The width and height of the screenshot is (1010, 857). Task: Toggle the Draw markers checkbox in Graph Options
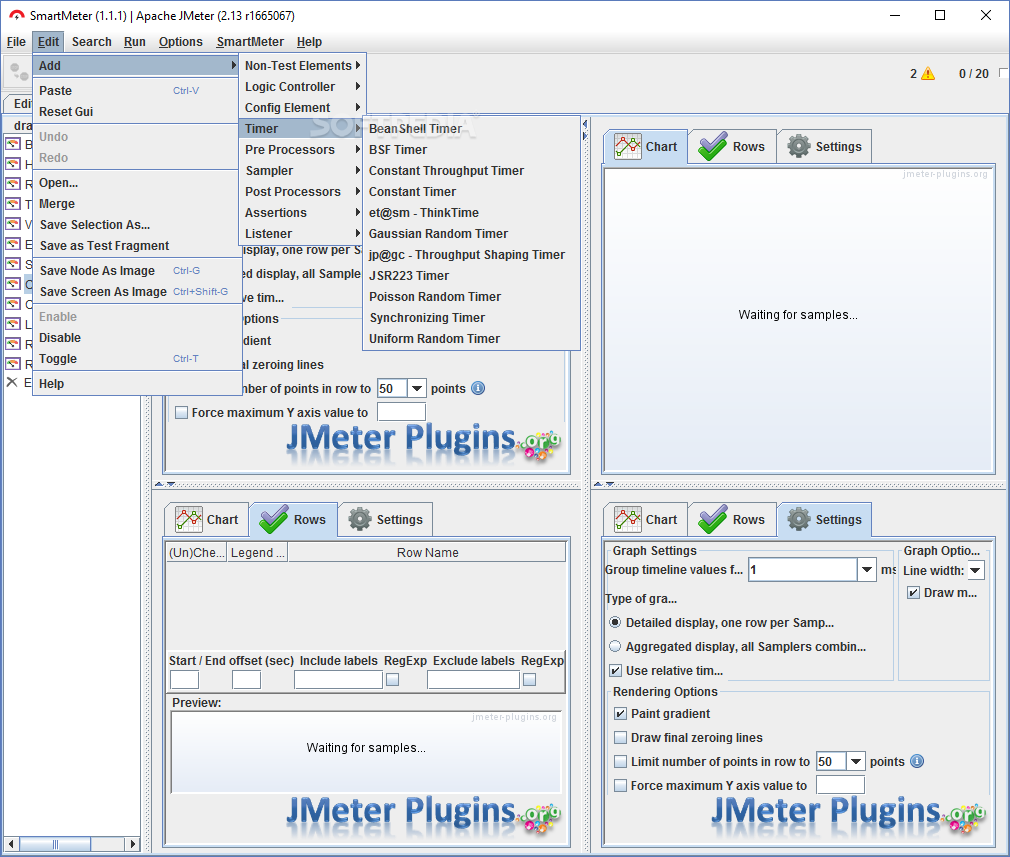913,593
